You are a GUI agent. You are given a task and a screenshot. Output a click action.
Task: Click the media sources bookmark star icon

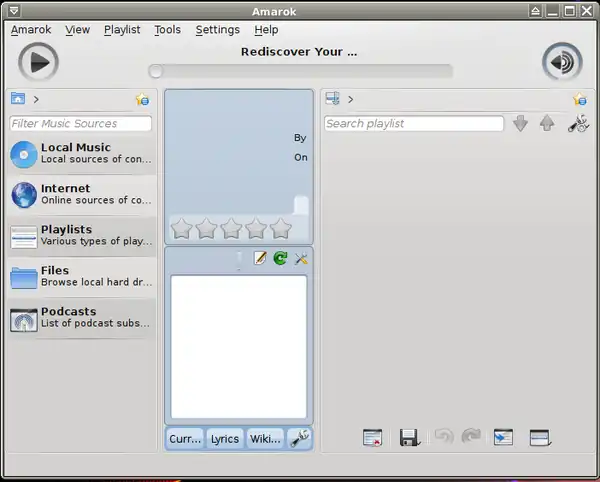coord(142,99)
